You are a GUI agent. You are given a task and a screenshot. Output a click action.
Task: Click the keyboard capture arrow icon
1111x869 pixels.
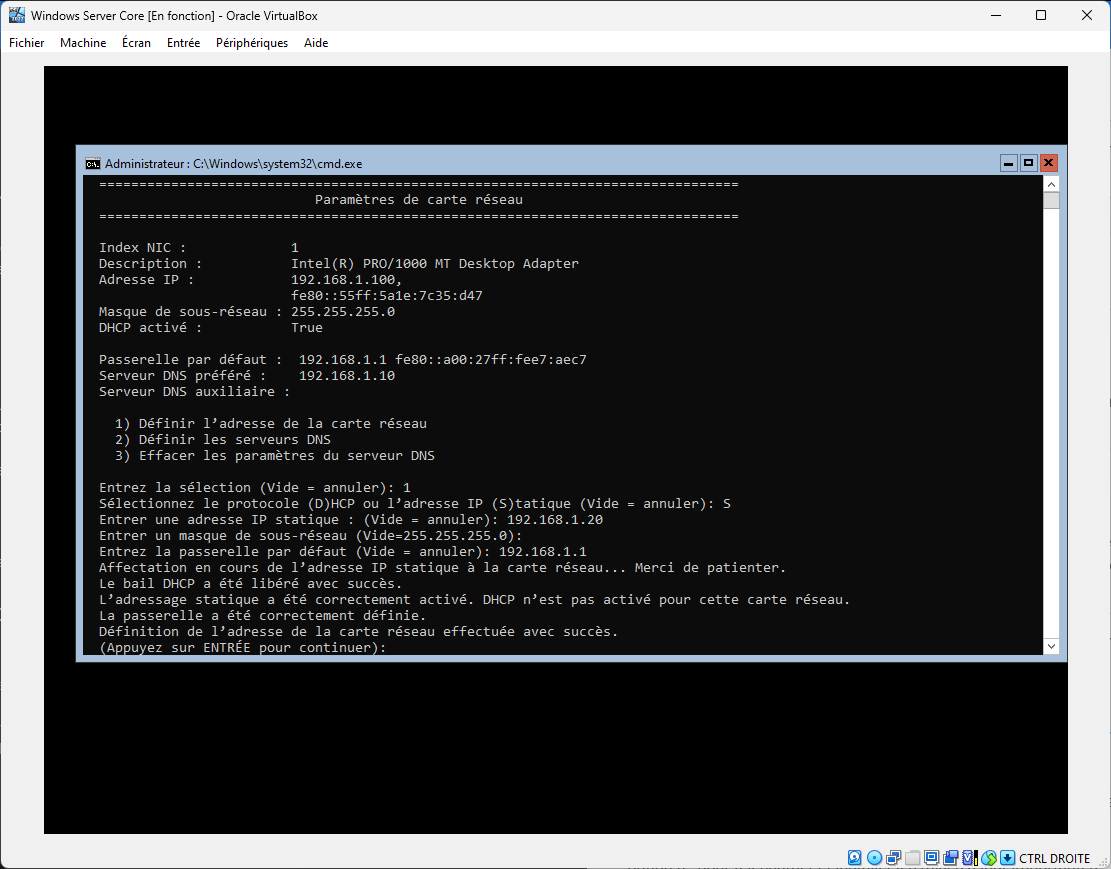coord(1007,858)
